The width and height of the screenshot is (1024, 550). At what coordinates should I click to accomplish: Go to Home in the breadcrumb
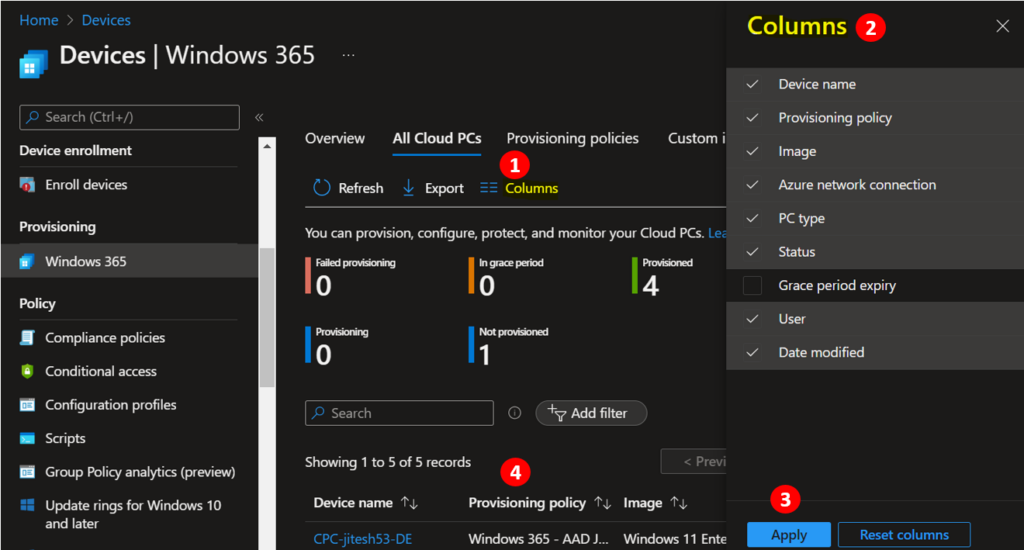(39, 20)
